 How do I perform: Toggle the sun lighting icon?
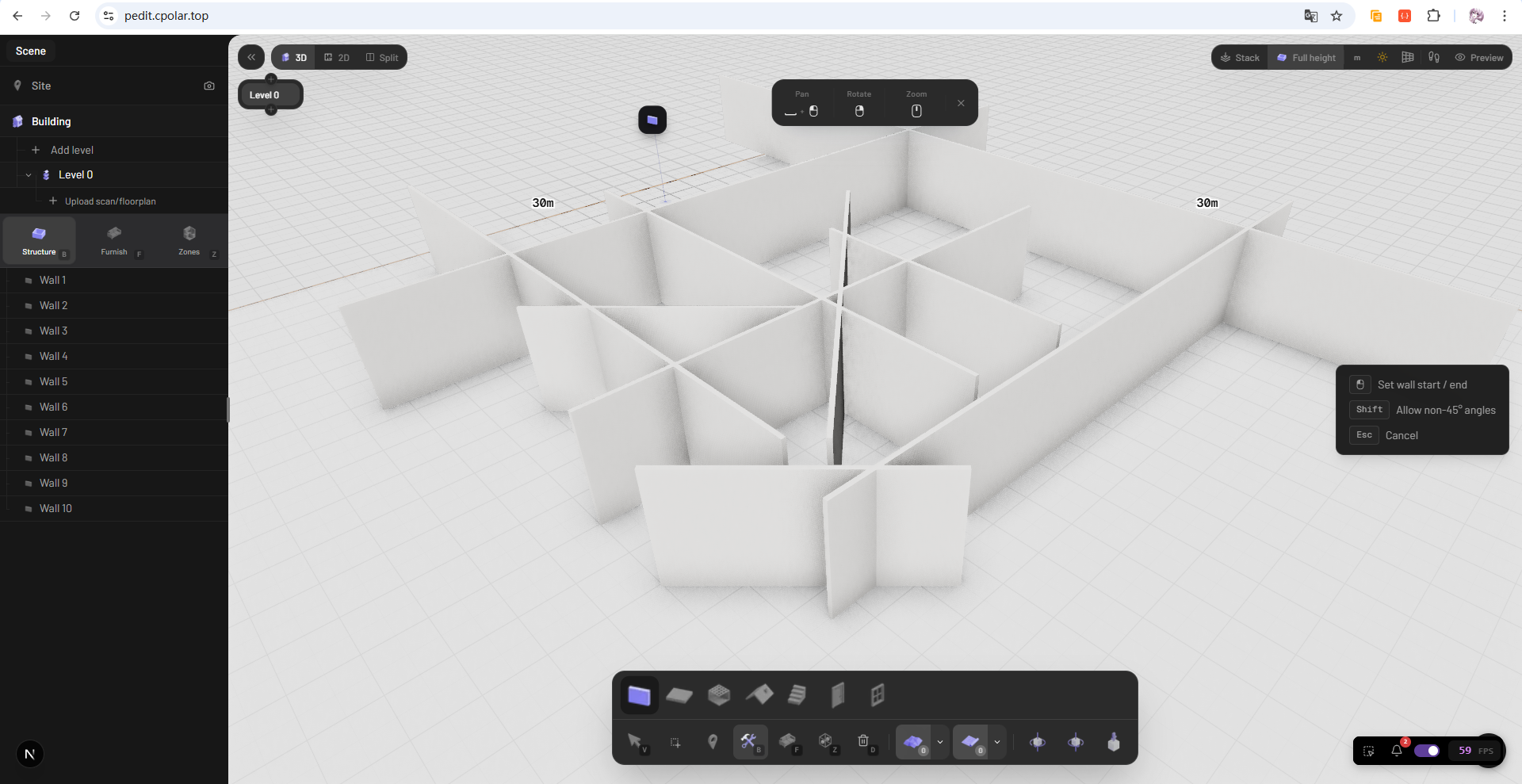pos(1382,57)
